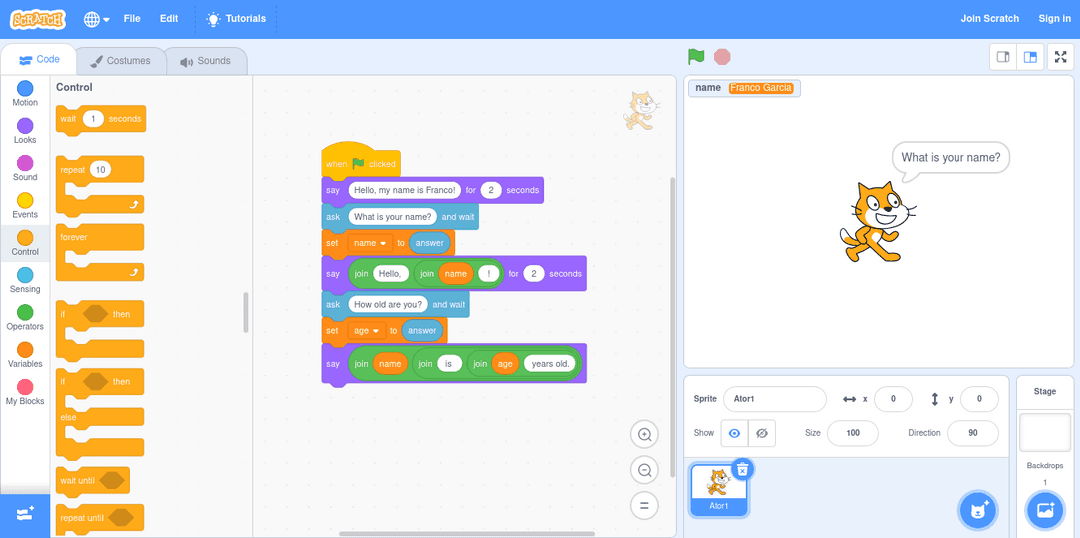Open the File menu
Viewport: 1080px width, 538px height.
click(132, 19)
